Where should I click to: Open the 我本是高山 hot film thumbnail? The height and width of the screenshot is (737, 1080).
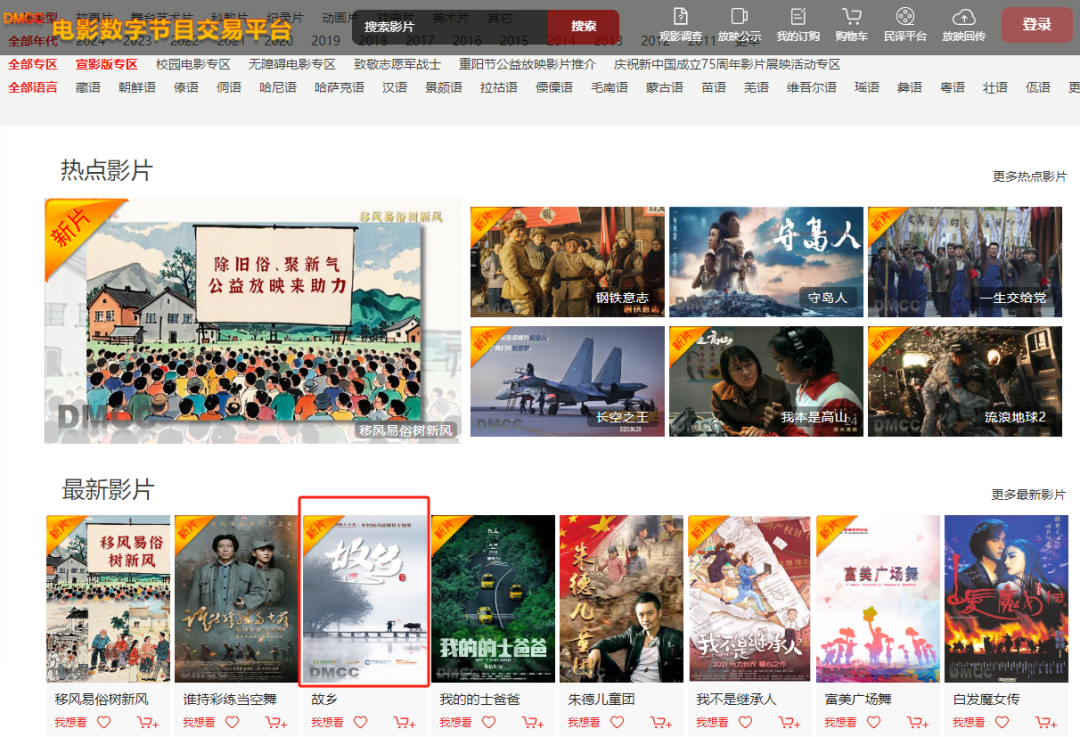point(766,382)
